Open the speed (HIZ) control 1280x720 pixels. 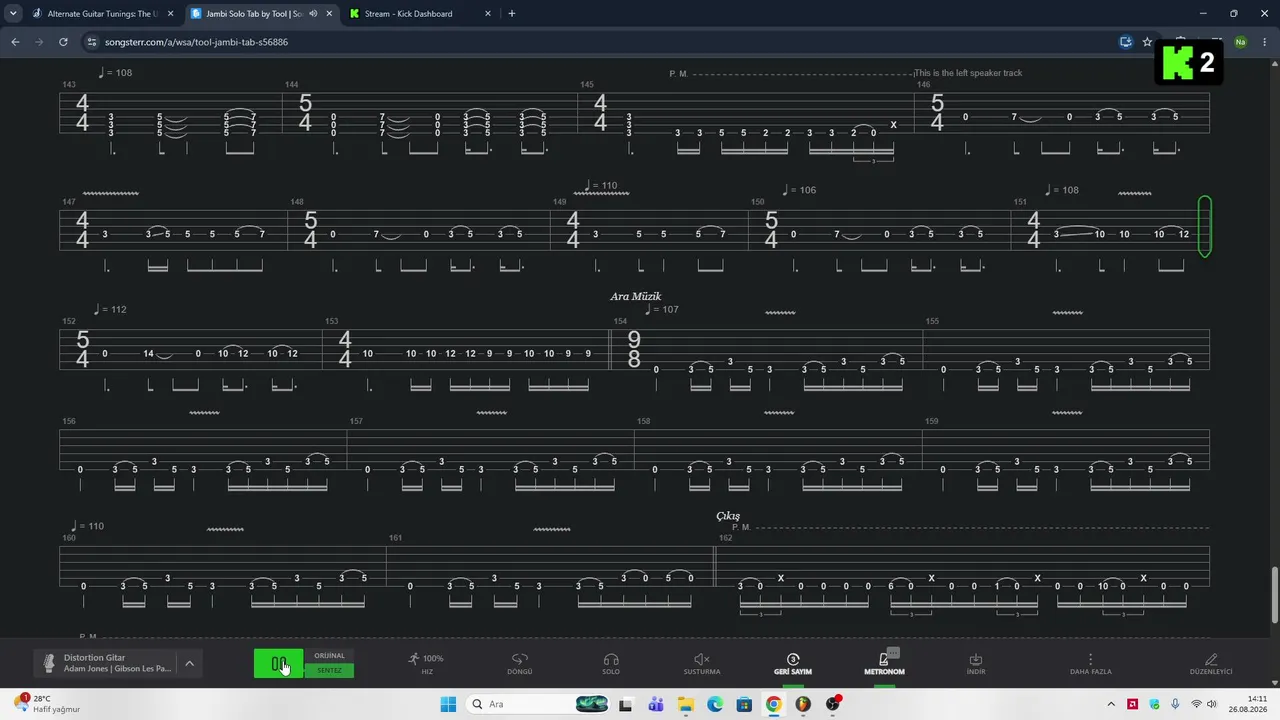[427, 664]
